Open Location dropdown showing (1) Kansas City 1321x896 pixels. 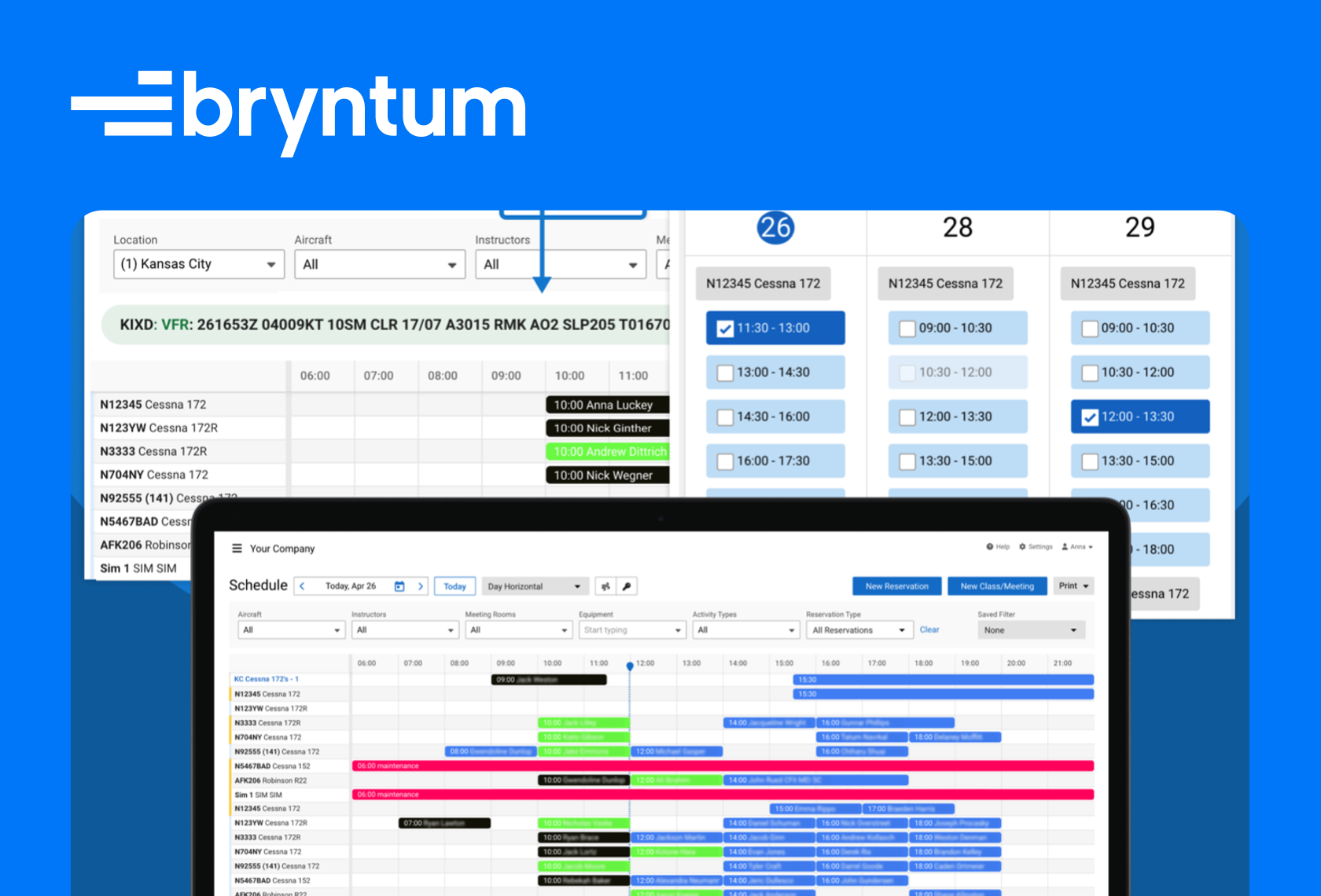click(x=199, y=264)
